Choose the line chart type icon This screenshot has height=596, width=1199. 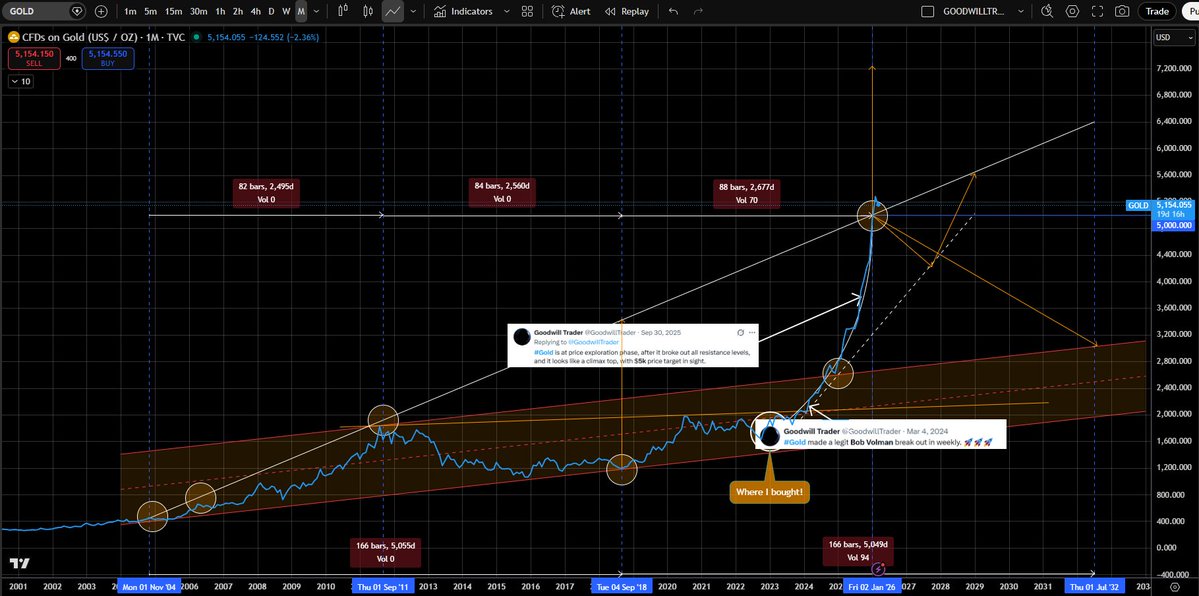[393, 11]
